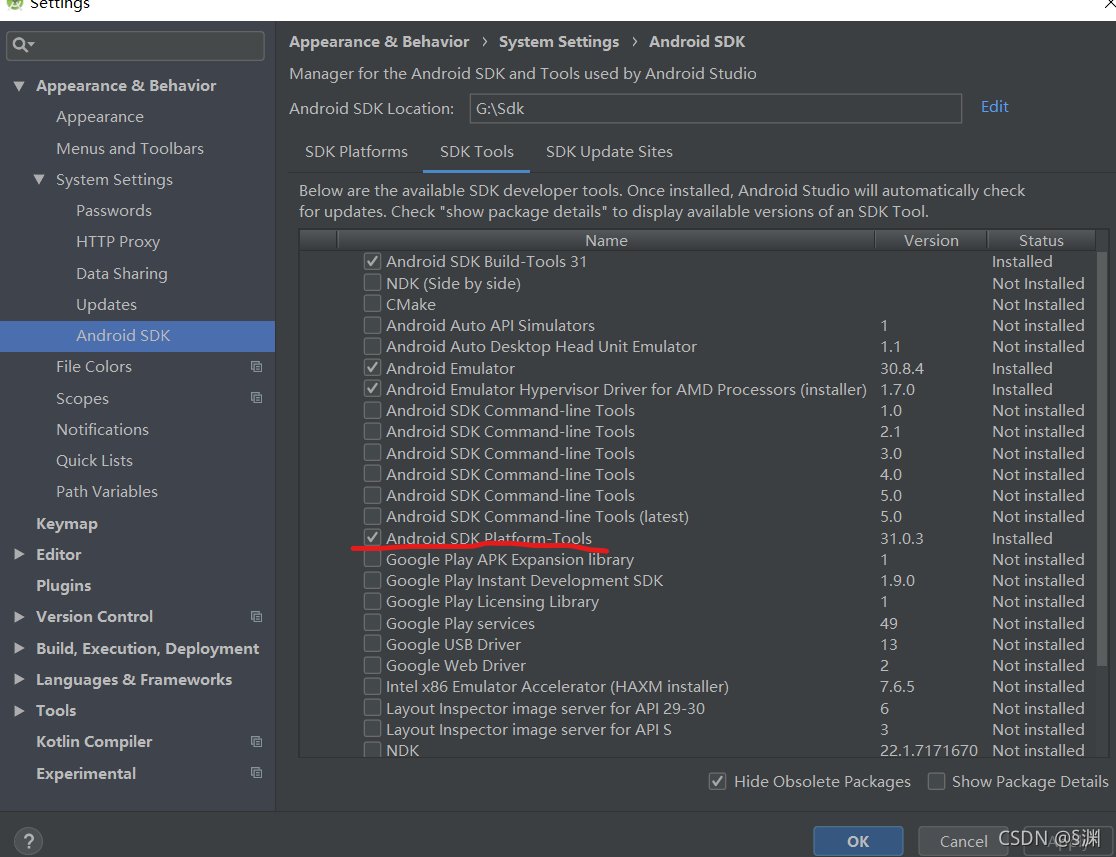
Task: Click the search magnifier icon in settings
Action: click(x=19, y=45)
